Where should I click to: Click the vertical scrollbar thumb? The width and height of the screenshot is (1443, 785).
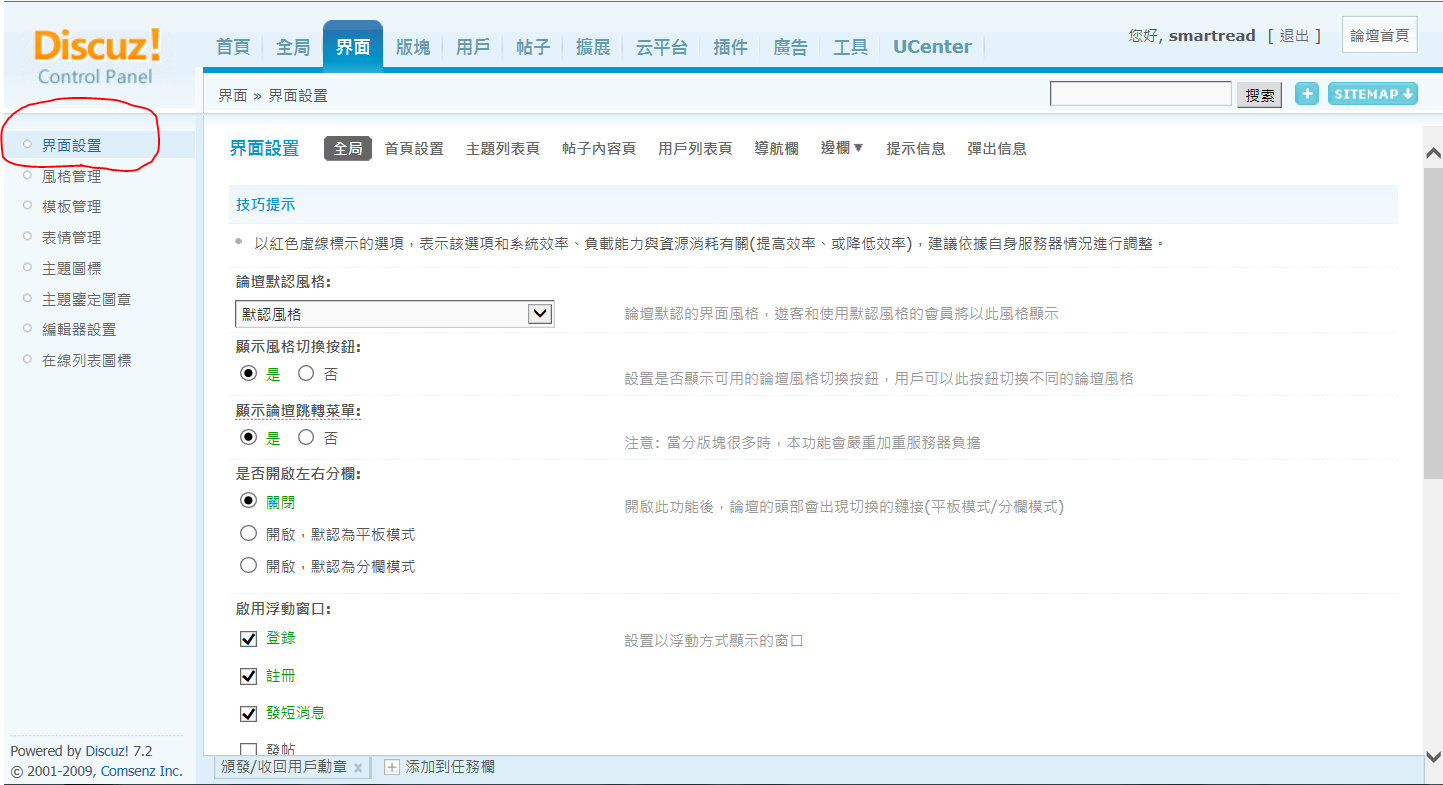pyautogui.click(x=1433, y=322)
